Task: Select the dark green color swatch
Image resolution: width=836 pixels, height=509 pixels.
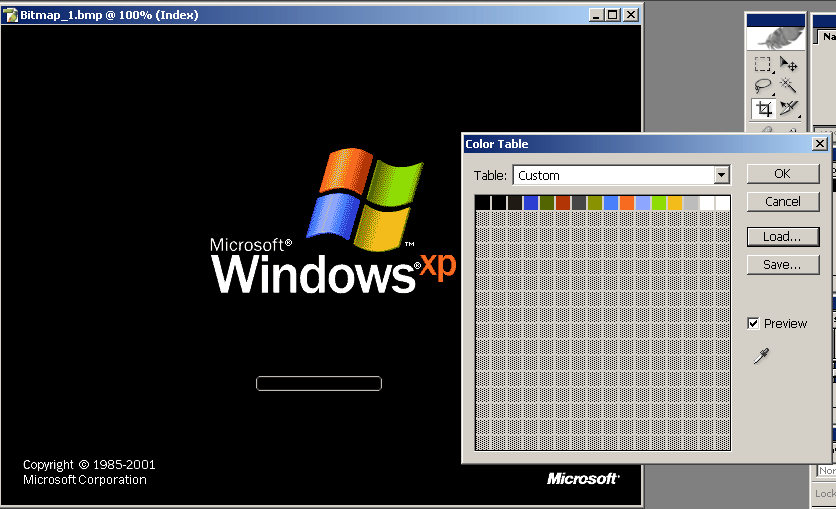Action: tap(547, 203)
